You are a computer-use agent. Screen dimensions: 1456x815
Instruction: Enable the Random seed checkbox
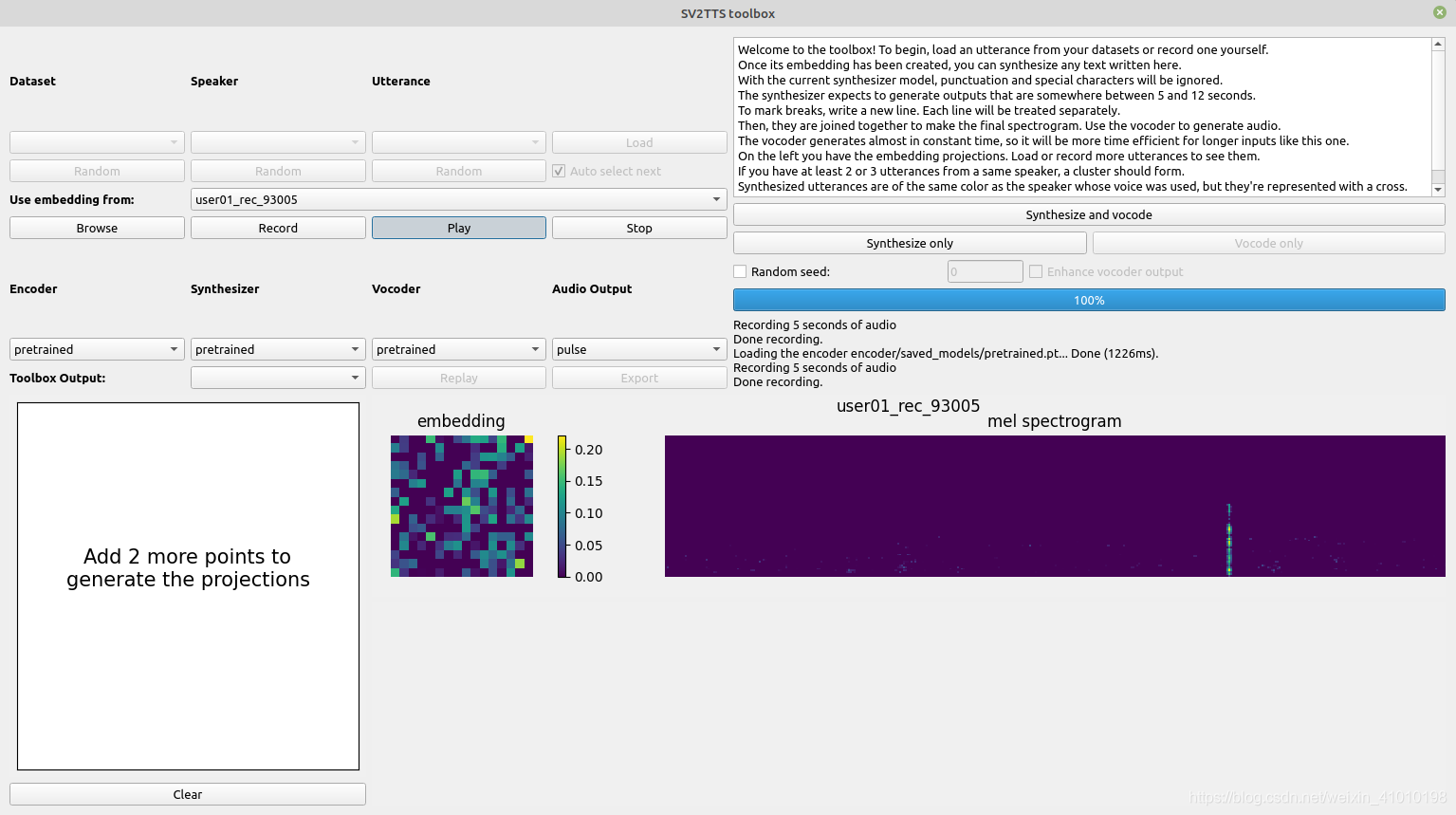click(x=741, y=272)
